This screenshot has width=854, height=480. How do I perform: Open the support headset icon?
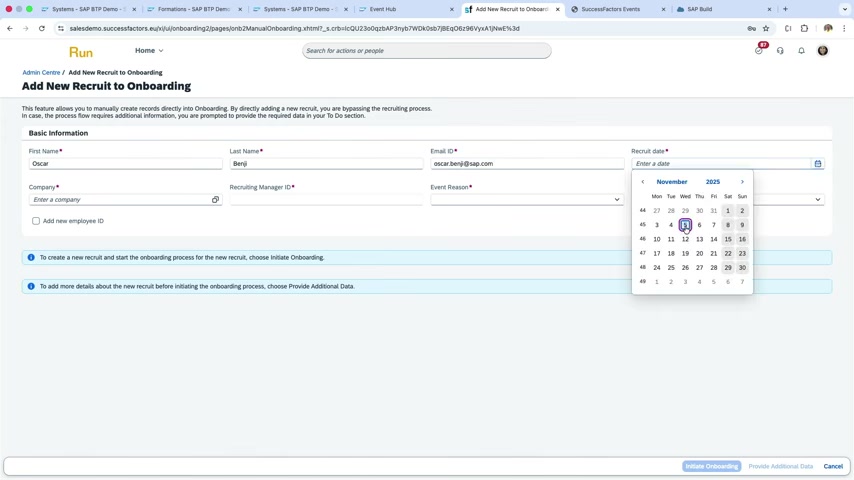click(x=780, y=51)
